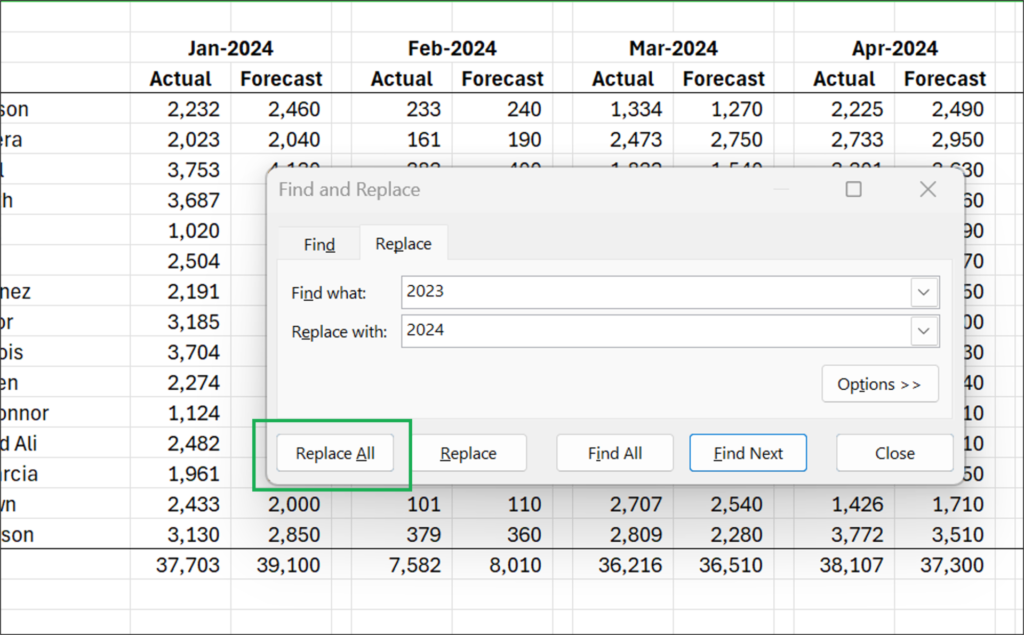Select the cell containing 39,100
This screenshot has width=1024, height=635.
284,565
